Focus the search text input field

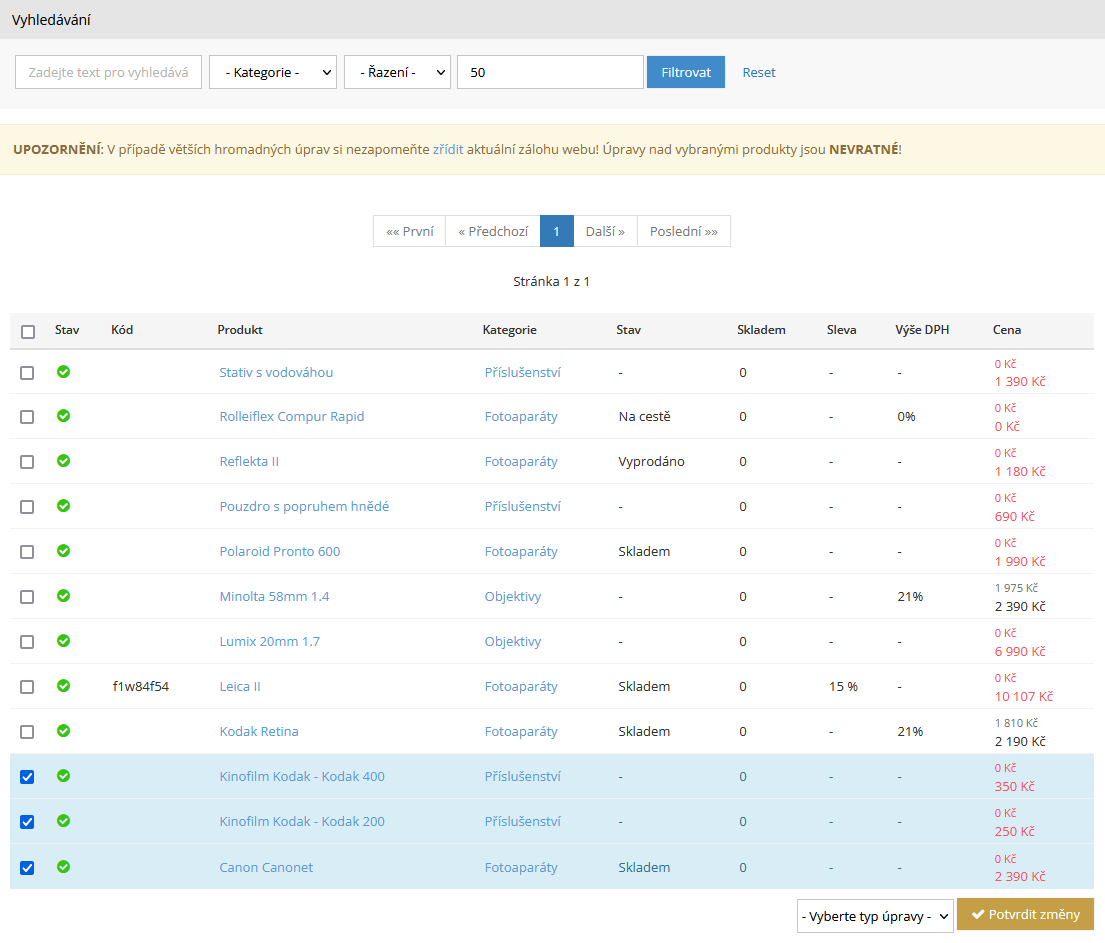click(109, 72)
